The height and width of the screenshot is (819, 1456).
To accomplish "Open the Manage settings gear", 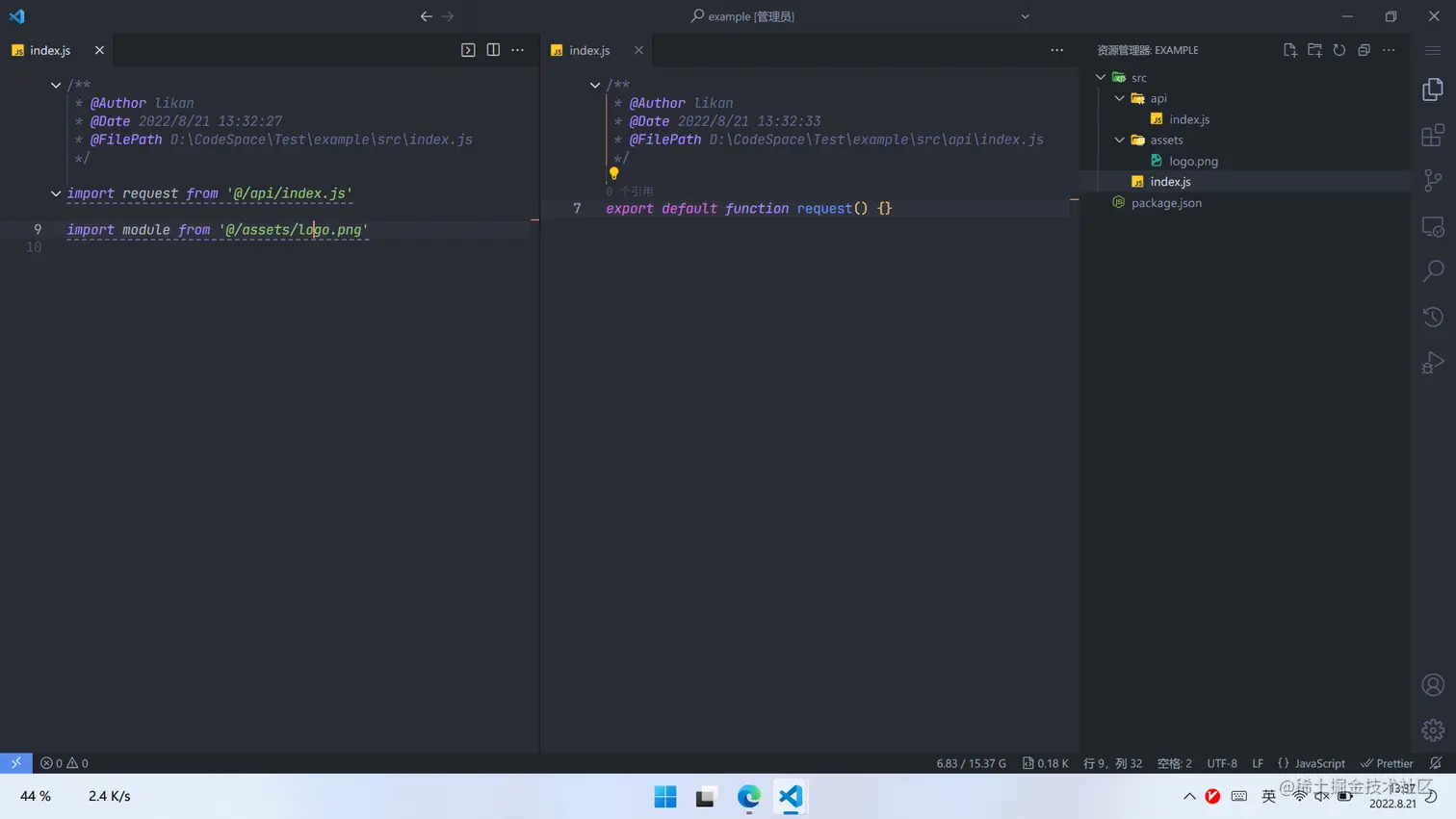I will click(x=1433, y=729).
